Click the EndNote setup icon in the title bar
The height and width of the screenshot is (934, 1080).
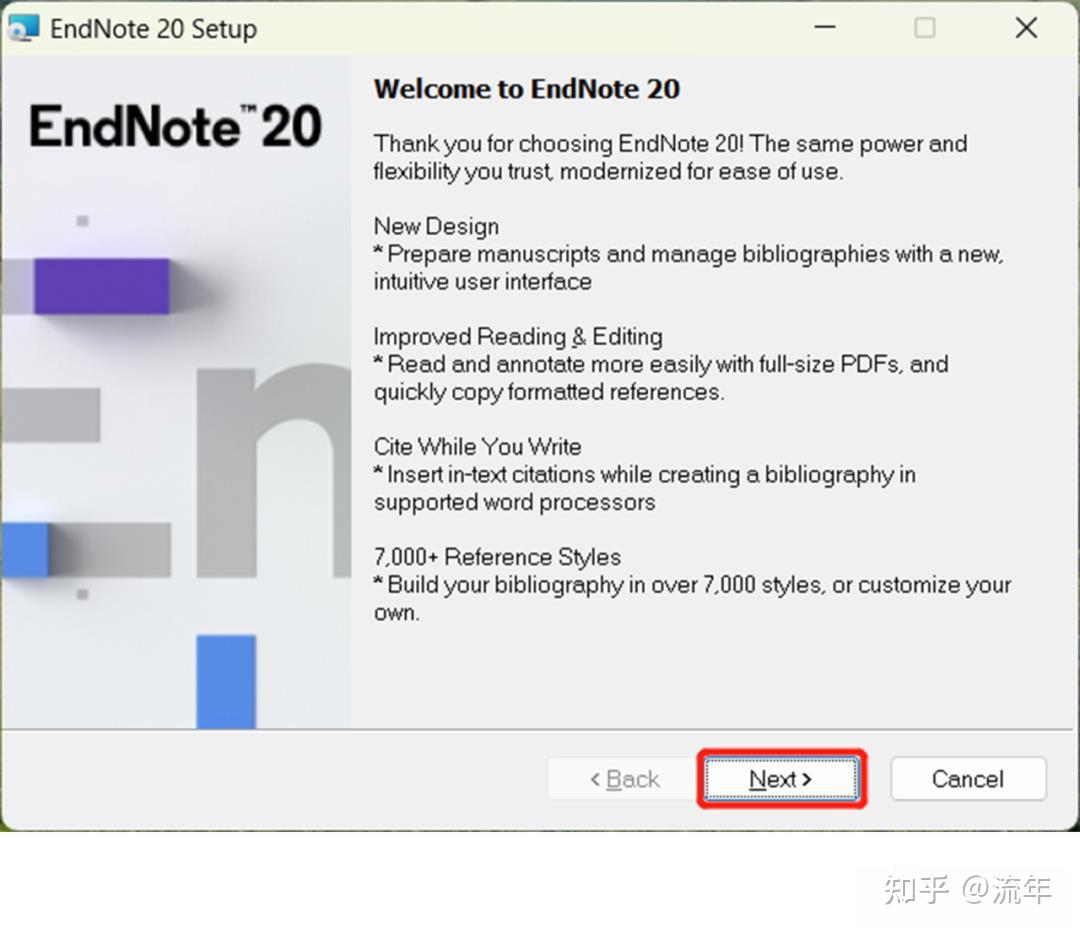pyautogui.click(x=22, y=28)
